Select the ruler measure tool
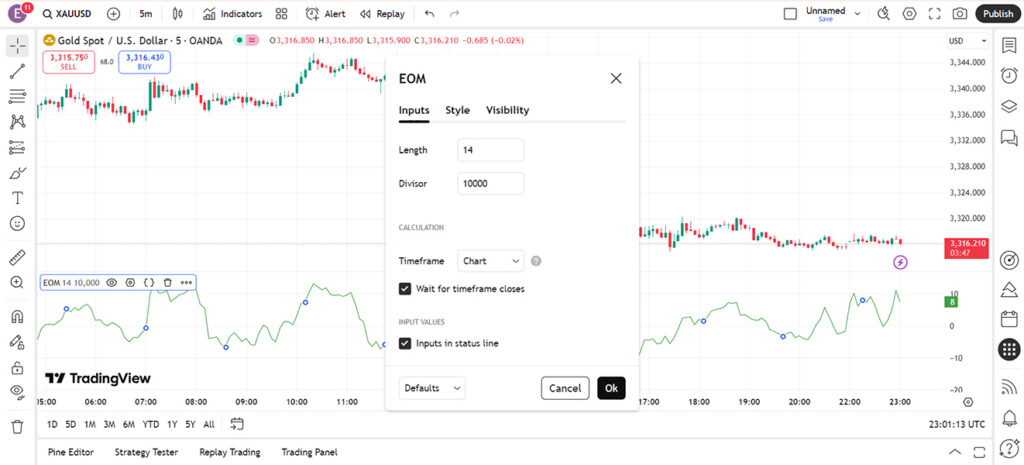 click(x=18, y=257)
